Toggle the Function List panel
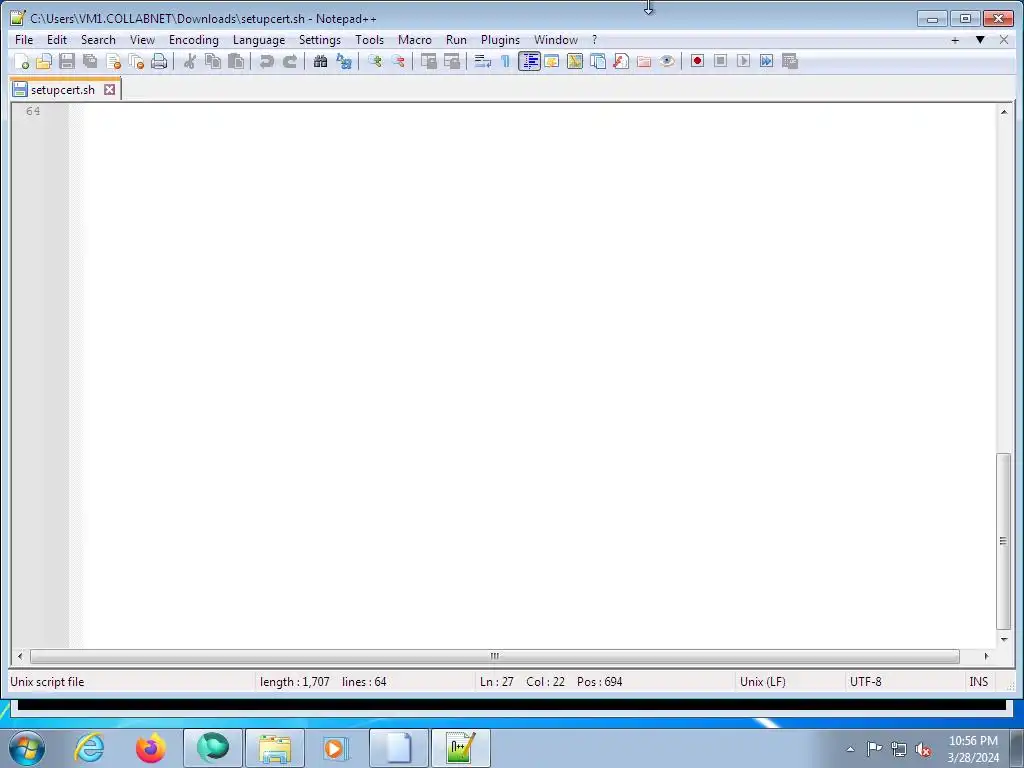 coord(621,61)
